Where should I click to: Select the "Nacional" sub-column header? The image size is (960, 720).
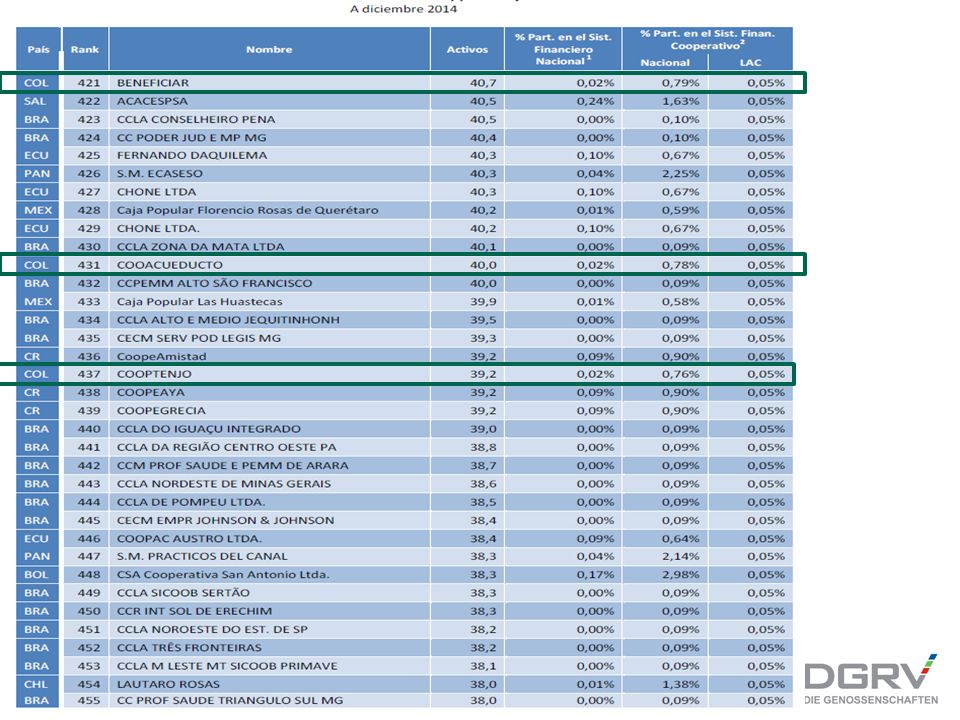pyautogui.click(x=665, y=62)
